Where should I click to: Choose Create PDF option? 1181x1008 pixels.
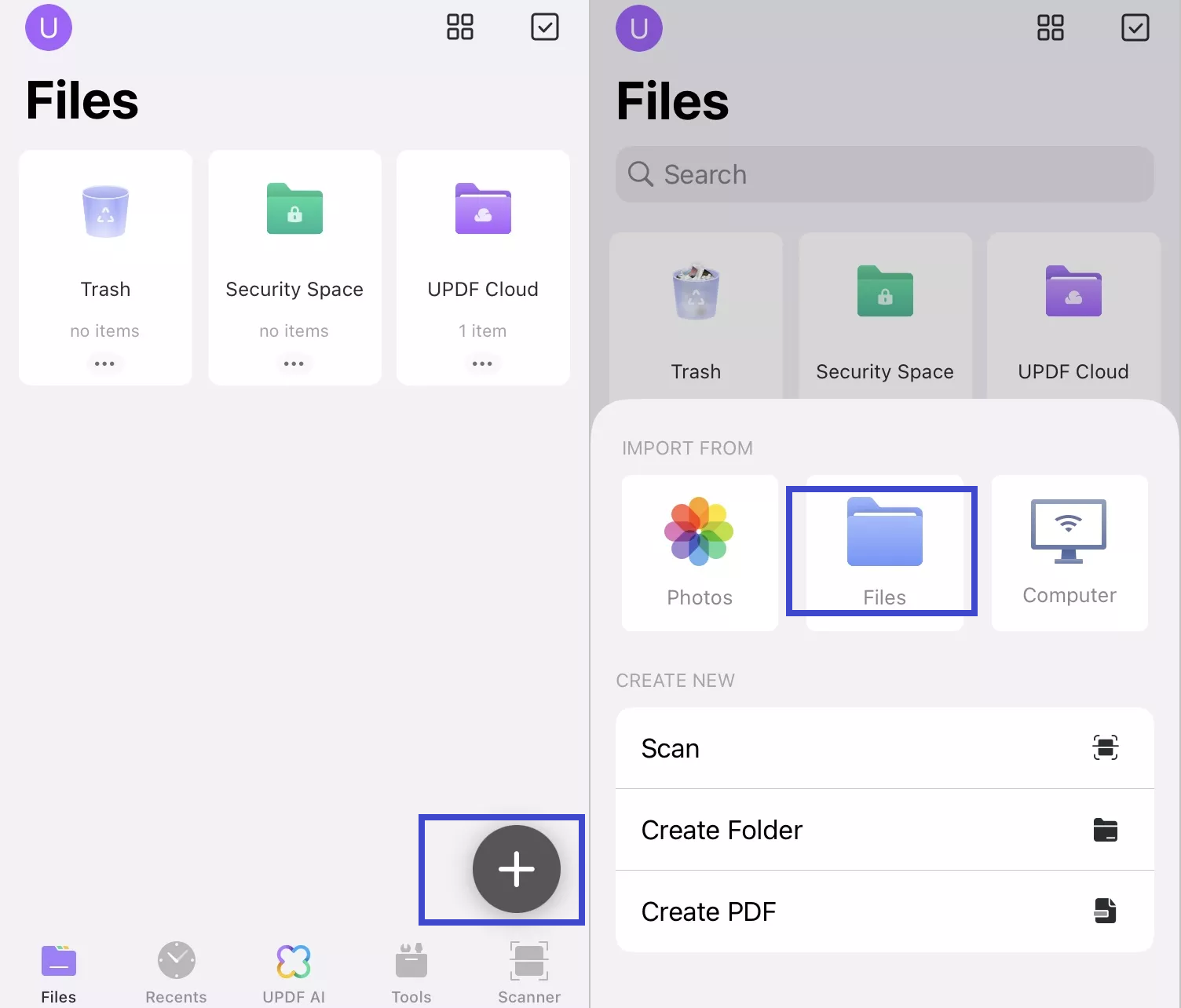coord(885,911)
